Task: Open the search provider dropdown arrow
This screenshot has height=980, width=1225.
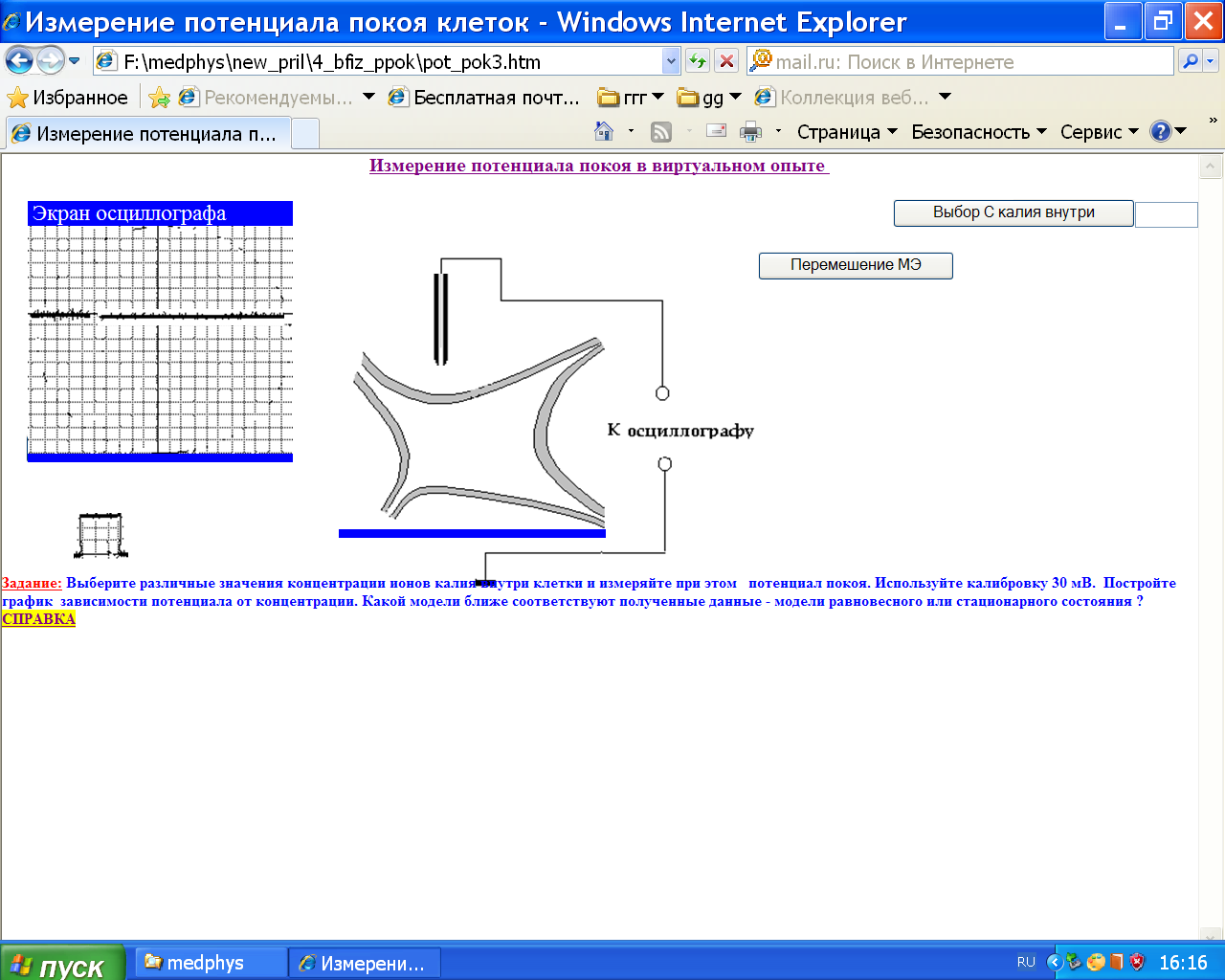Action: pyautogui.click(x=1211, y=62)
